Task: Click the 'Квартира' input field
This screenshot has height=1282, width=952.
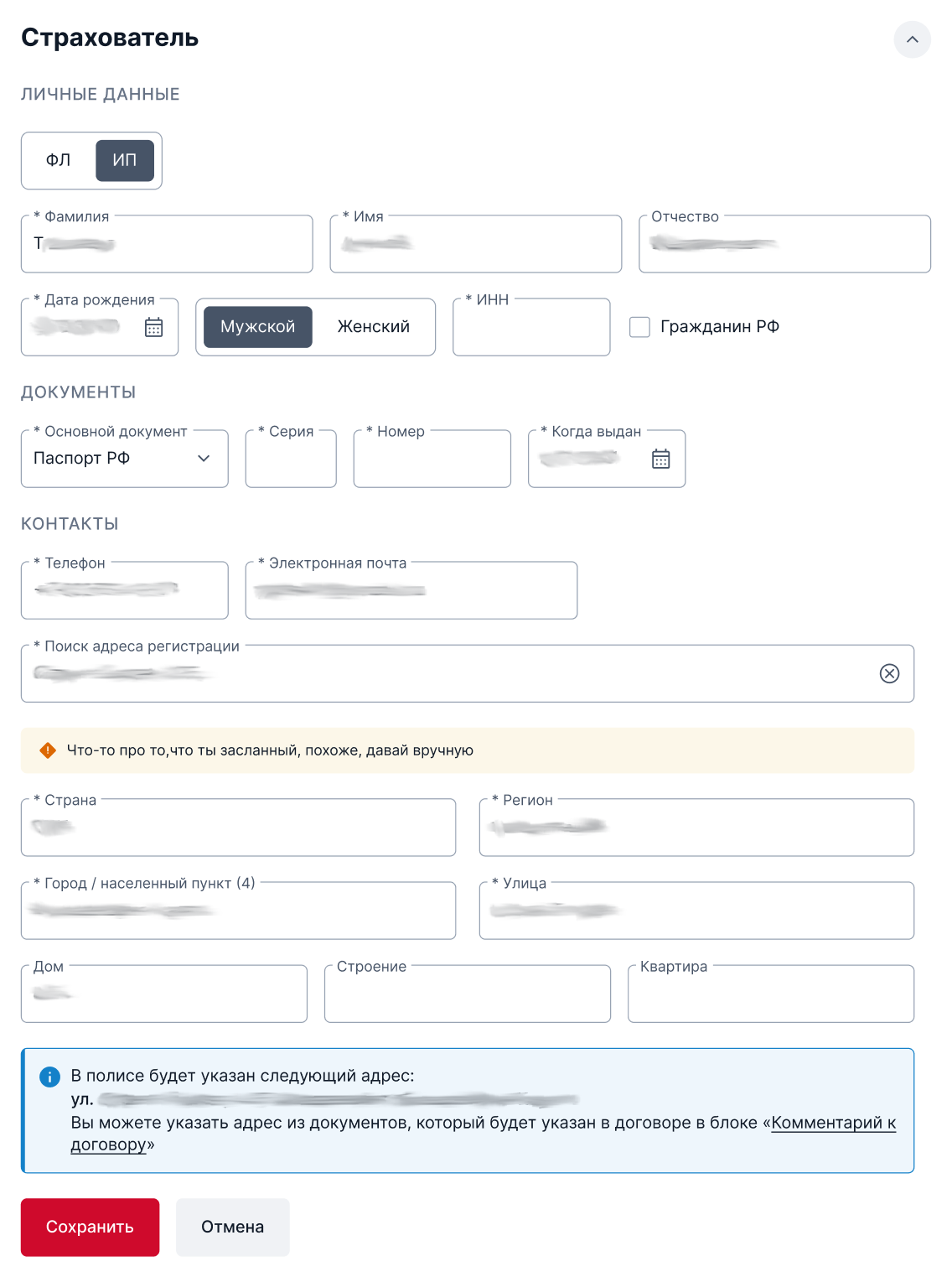Action: tap(769, 994)
